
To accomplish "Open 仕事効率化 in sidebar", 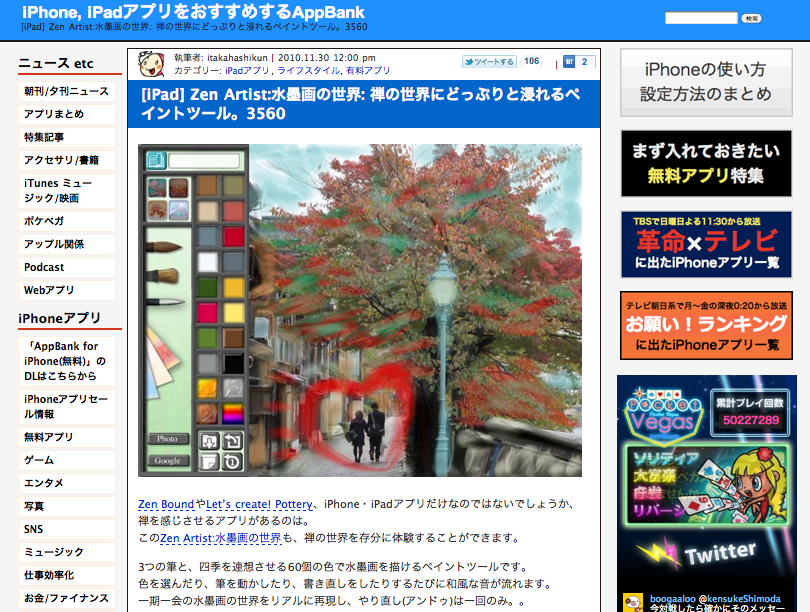I will [x=67, y=575].
